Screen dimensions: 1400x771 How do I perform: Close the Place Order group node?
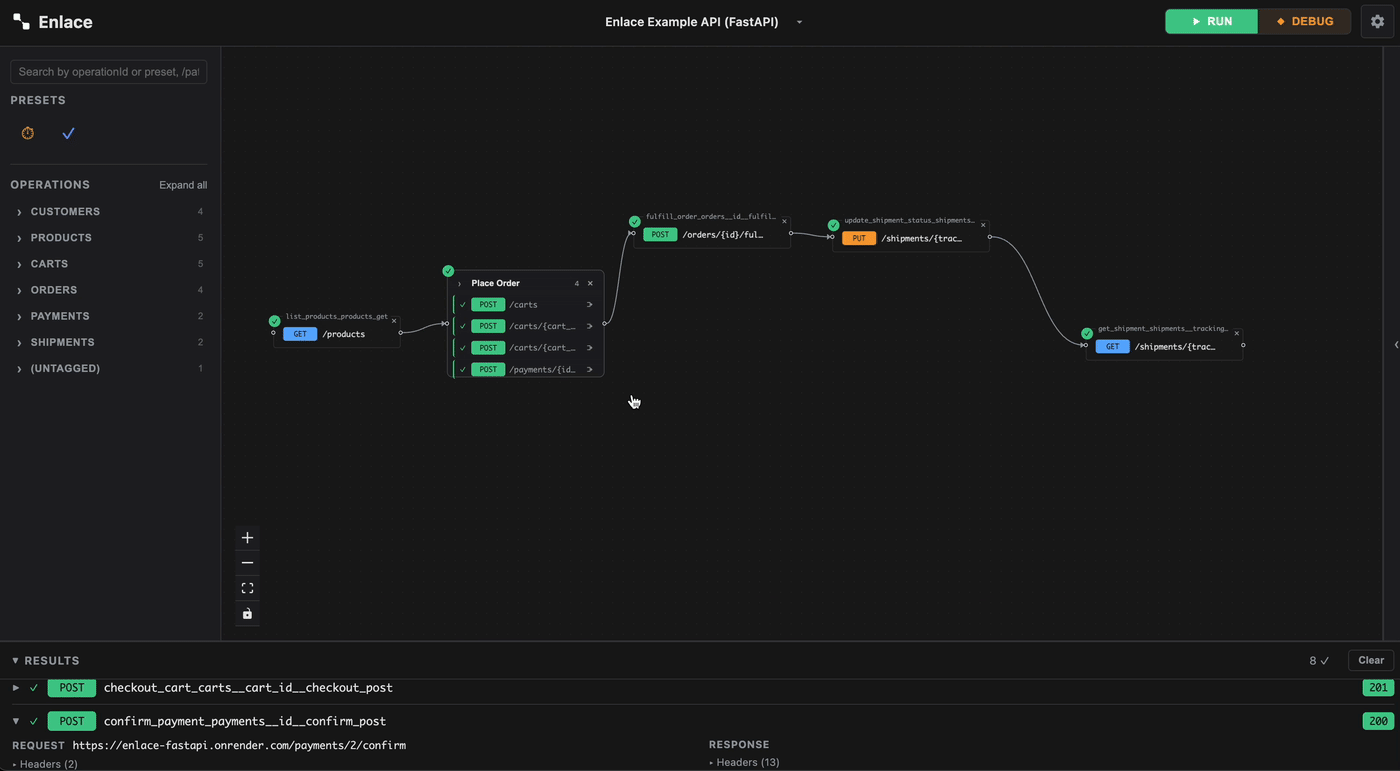[x=590, y=283]
